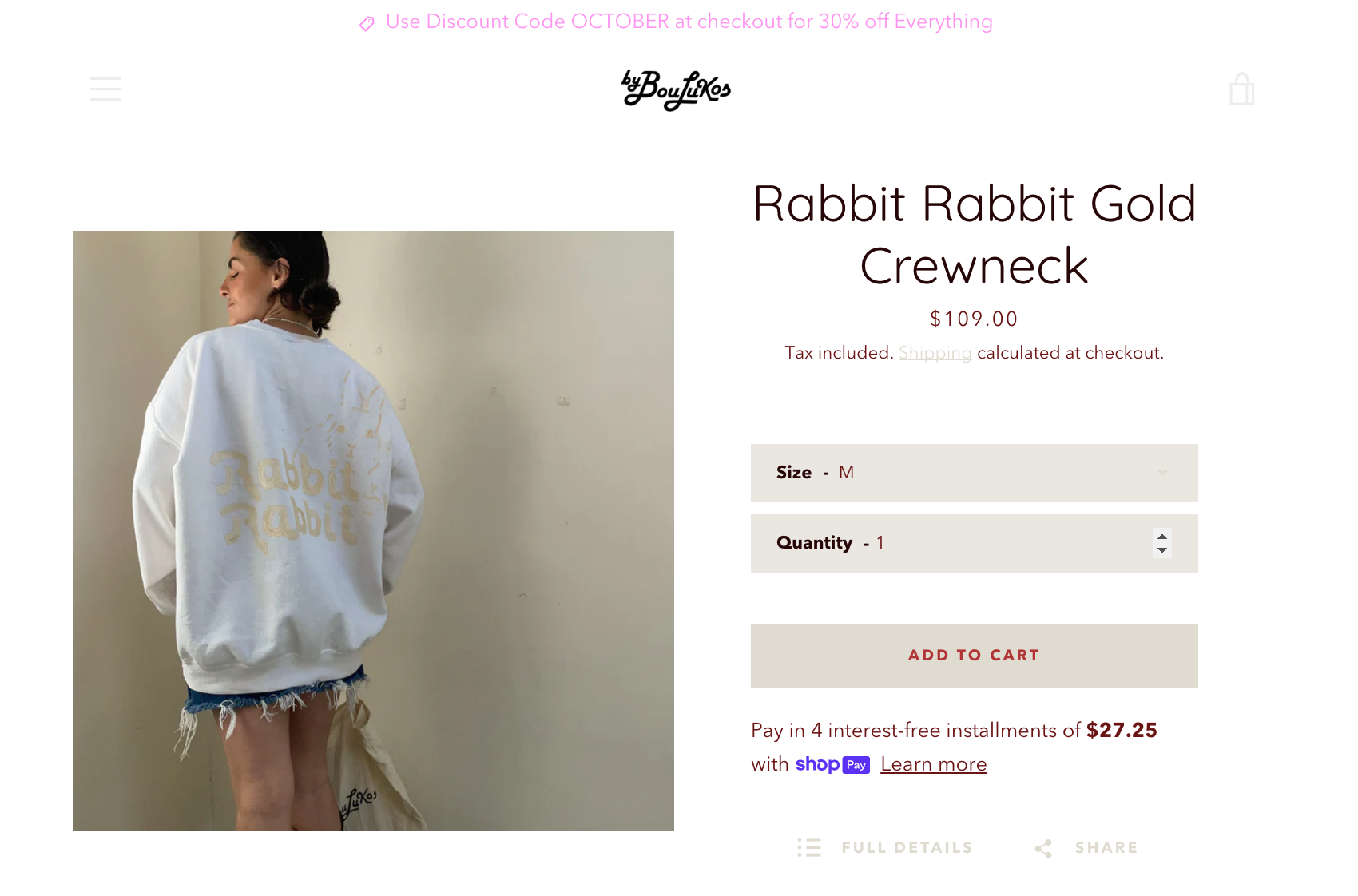This screenshot has width=1358, height=896.
Task: Expand the Size dropdown arrow
Action: pos(1163,473)
